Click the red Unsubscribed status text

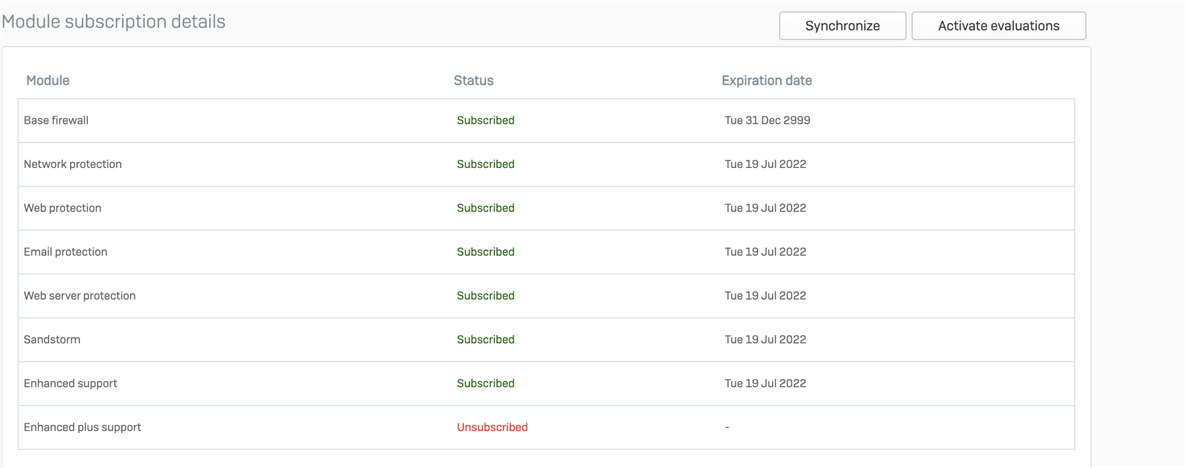point(492,427)
